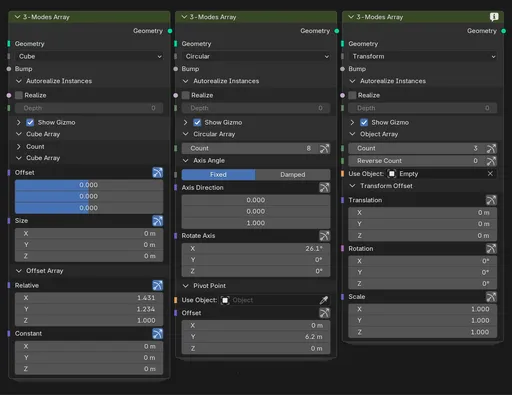This screenshot has height=395, width=512.
Task: Collapse the Axis Angle panel
Action: pos(186,161)
